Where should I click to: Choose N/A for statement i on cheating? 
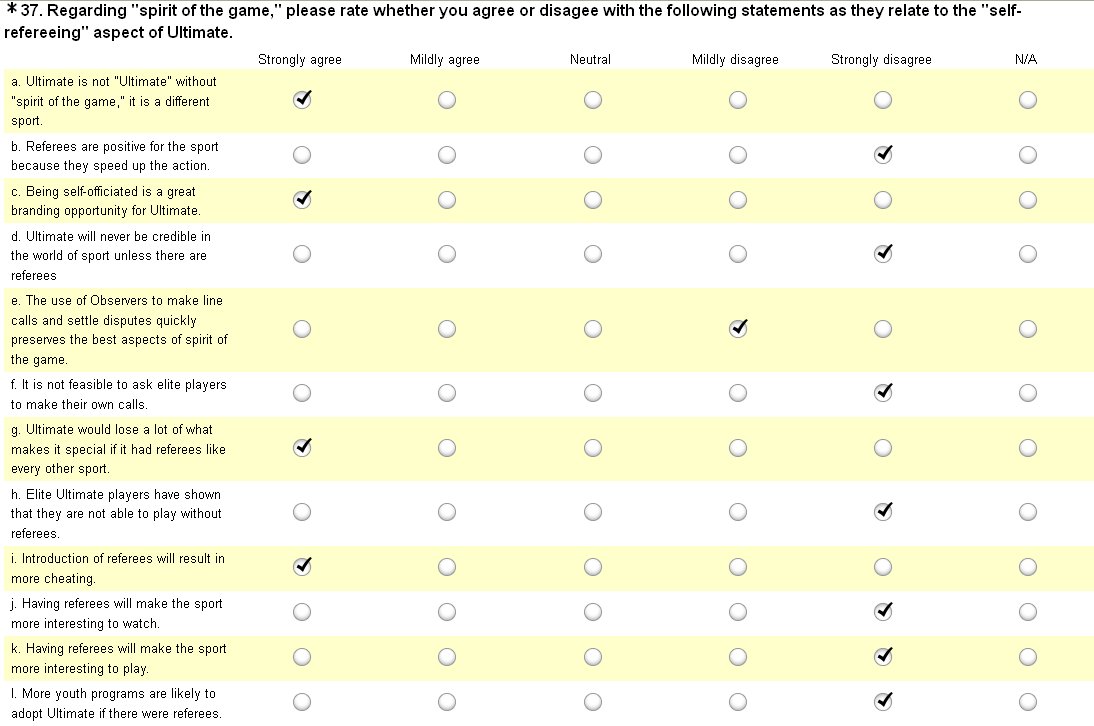pyautogui.click(x=1027, y=567)
